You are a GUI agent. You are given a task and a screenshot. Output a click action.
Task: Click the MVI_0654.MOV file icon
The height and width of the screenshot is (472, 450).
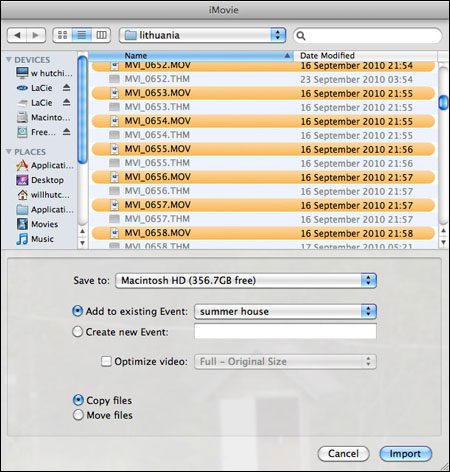pos(115,121)
